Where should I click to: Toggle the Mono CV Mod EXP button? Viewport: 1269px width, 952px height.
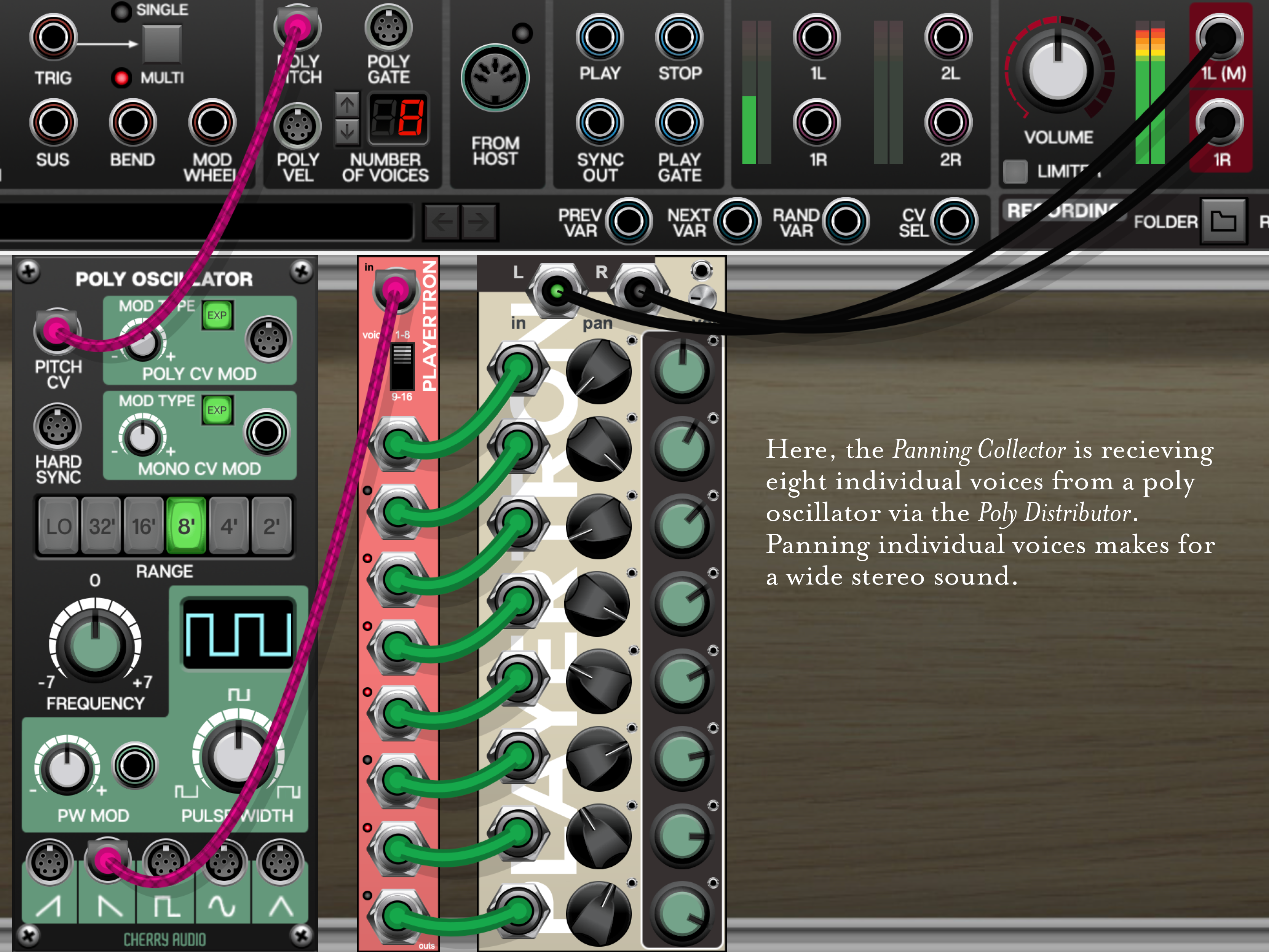click(217, 410)
